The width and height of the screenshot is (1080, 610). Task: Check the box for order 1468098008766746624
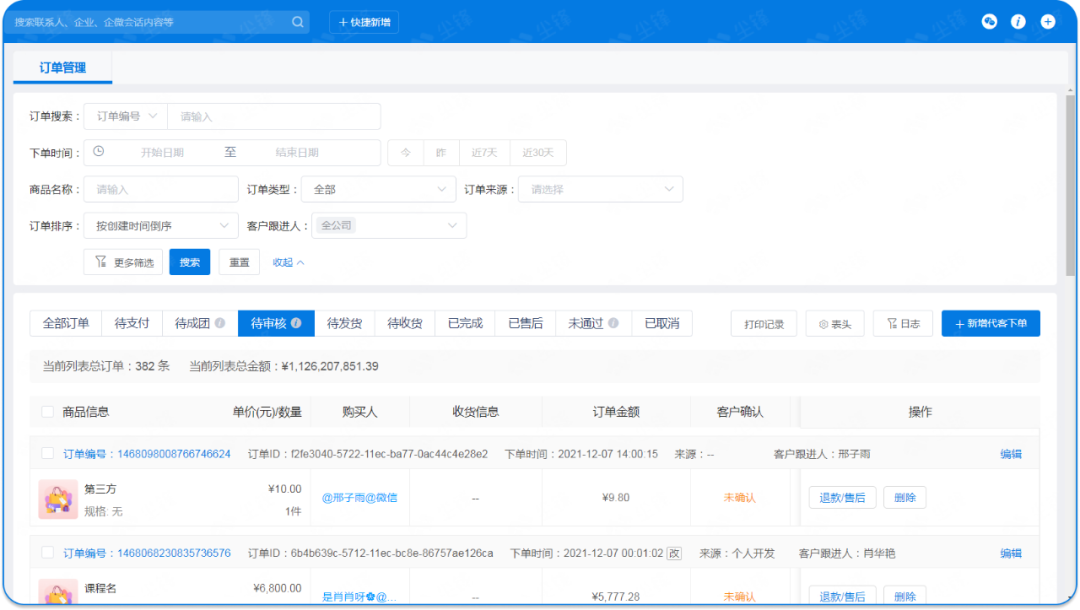tap(48, 453)
